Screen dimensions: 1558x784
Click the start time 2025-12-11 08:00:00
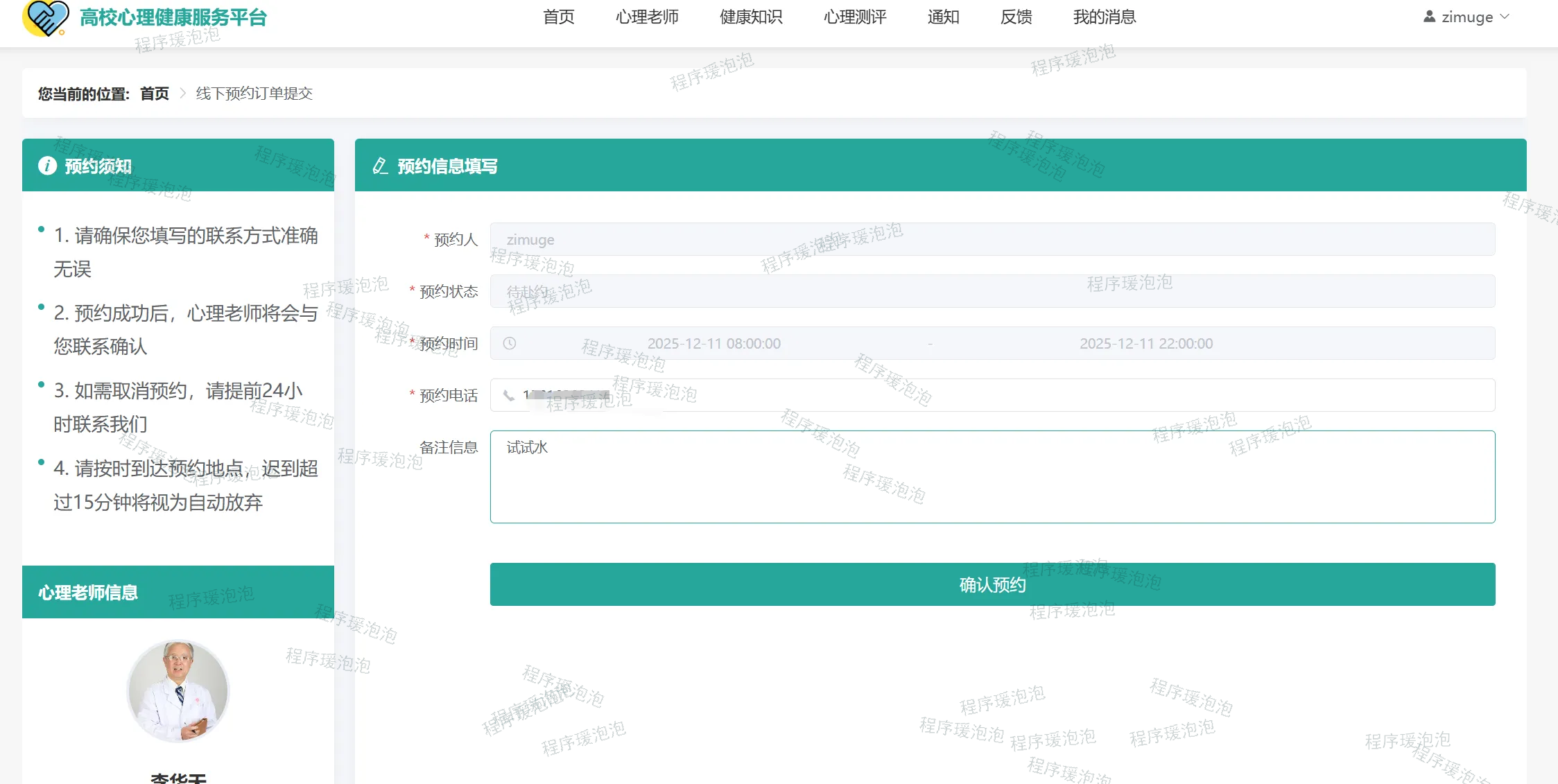(713, 343)
